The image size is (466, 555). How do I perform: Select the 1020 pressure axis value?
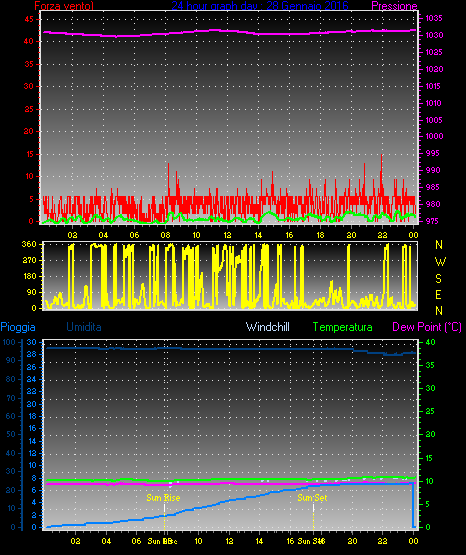pyautogui.click(x=434, y=69)
